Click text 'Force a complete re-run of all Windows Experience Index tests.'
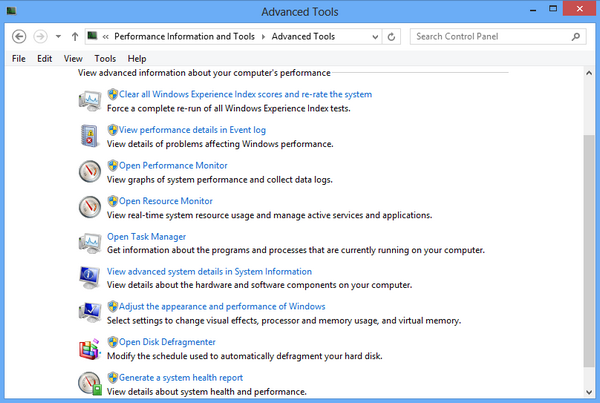Viewport: 600px width, 403px height. (228, 108)
